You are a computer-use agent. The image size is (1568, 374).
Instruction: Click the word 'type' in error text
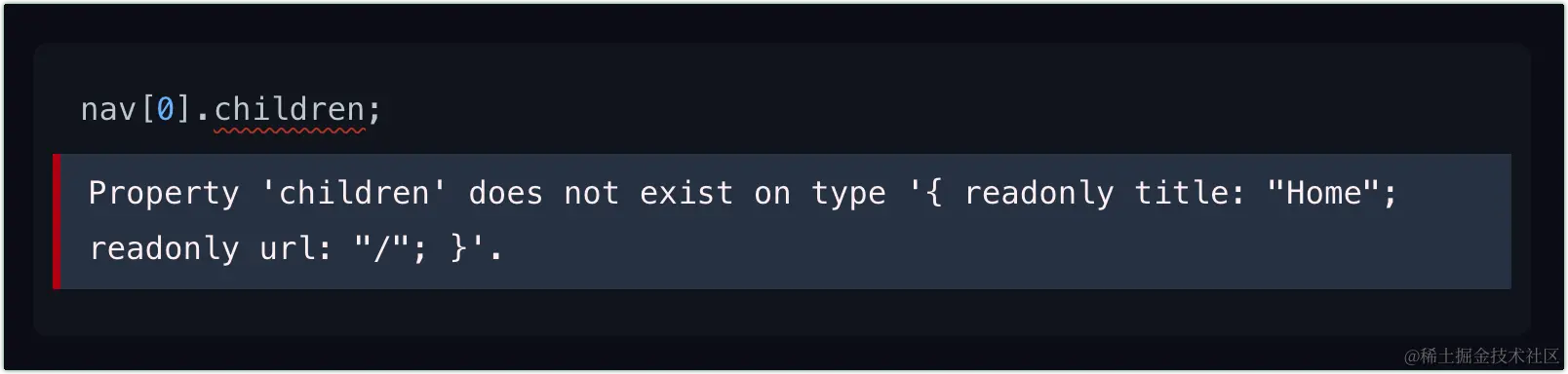coord(848,194)
